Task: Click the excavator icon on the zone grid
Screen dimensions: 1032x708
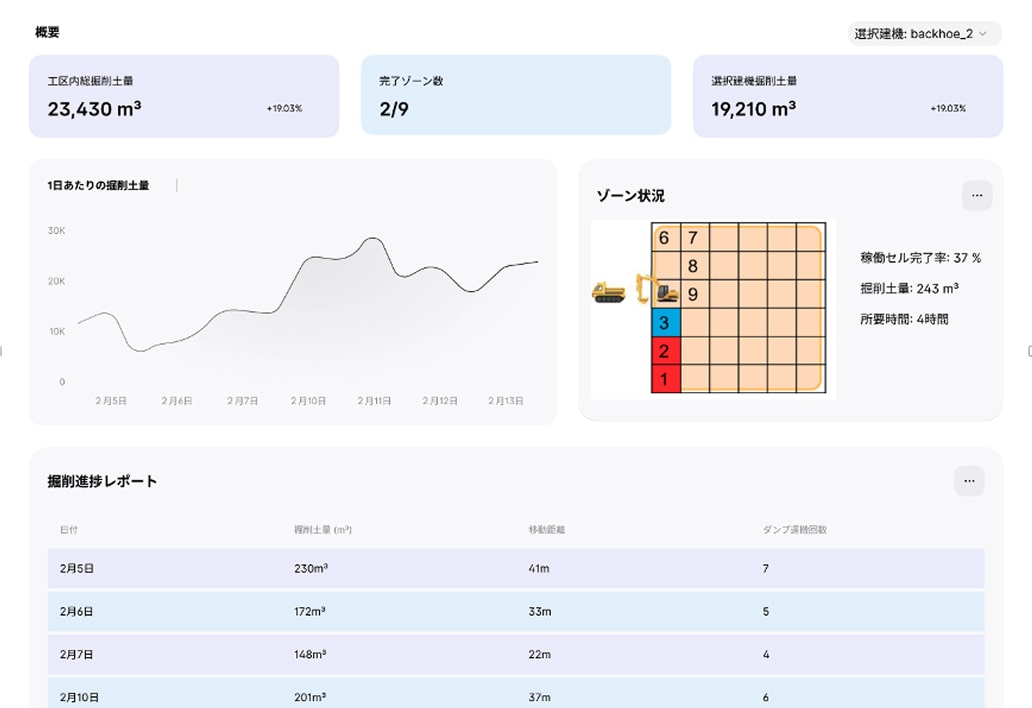Action: coord(657,290)
